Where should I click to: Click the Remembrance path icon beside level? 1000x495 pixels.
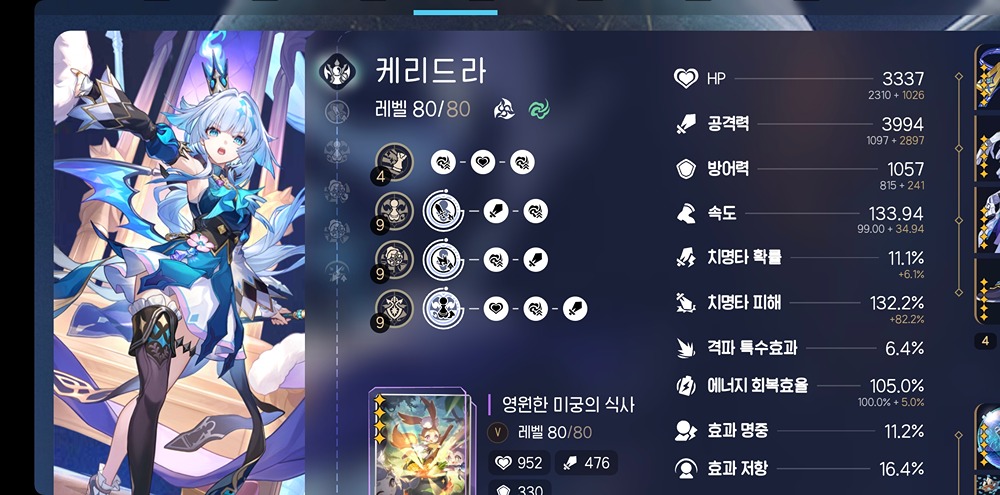tap(504, 109)
